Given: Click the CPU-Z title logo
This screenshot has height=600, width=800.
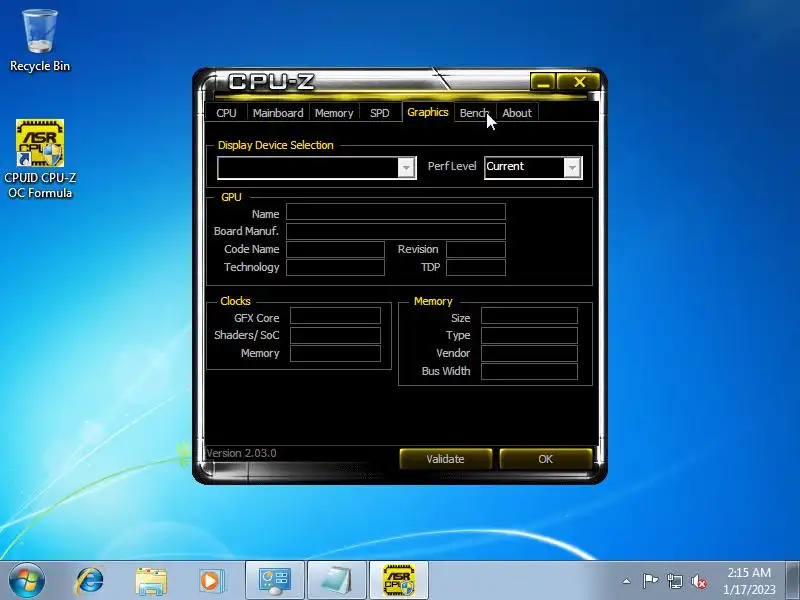Looking at the screenshot, I should point(271,82).
